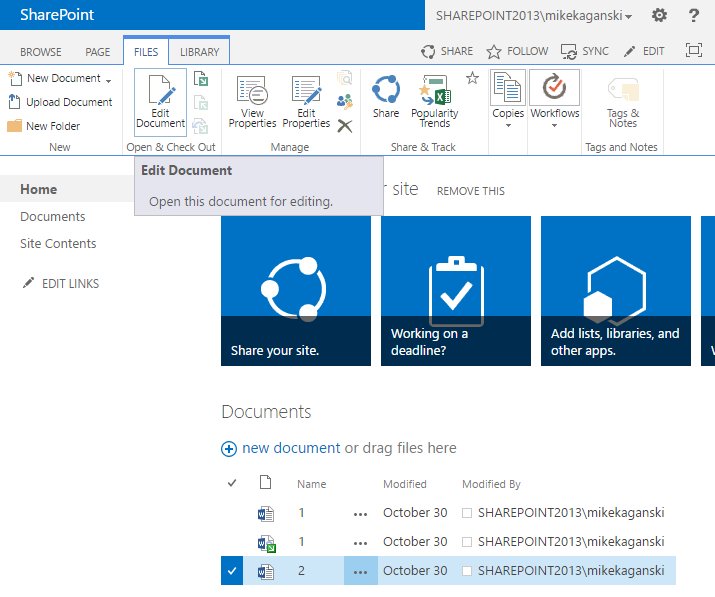Image resolution: width=715 pixels, height=597 pixels.
Task: Click the SHARE button in top bar
Action: [447, 51]
